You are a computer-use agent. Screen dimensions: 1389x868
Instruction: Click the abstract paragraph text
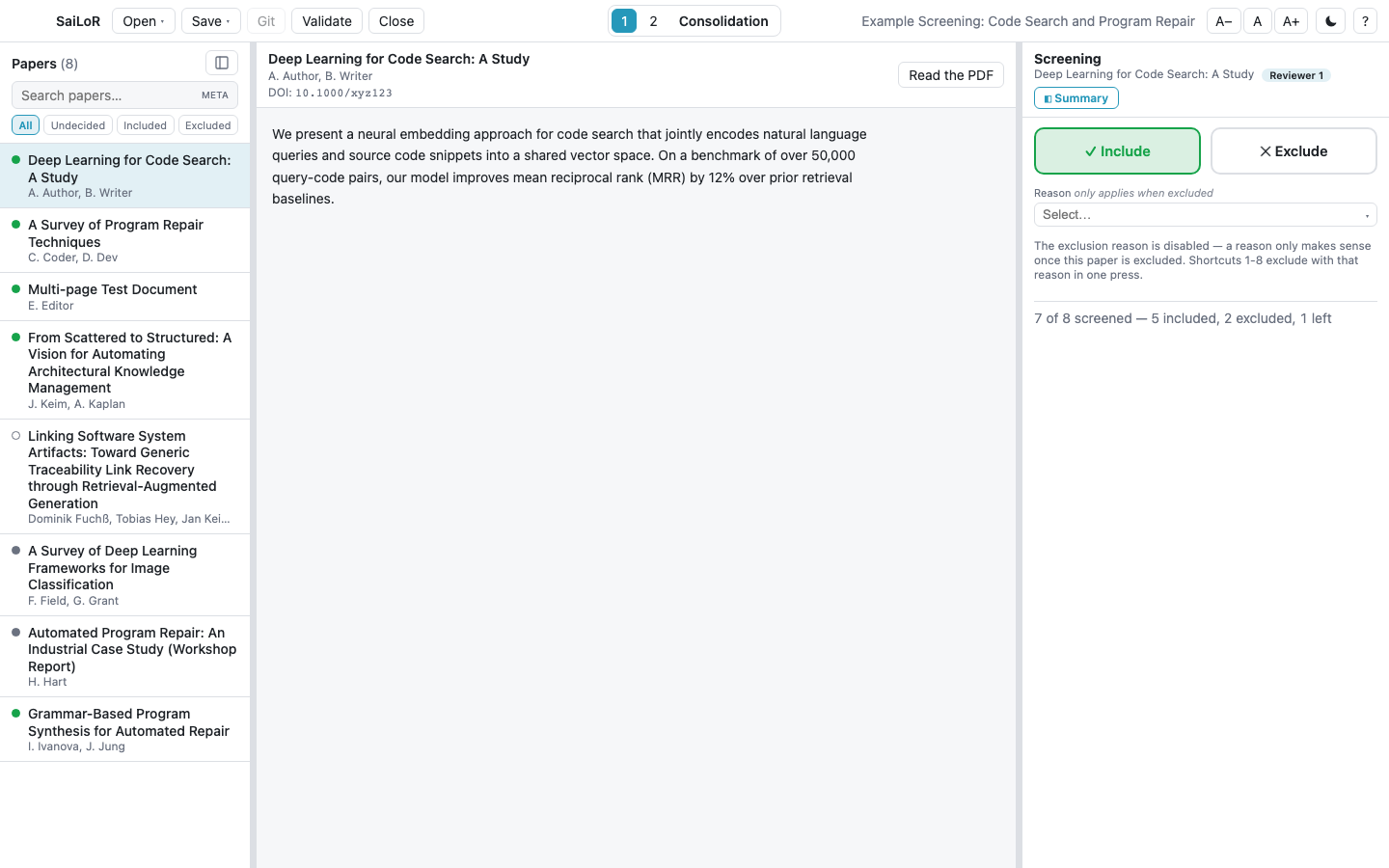point(569,166)
